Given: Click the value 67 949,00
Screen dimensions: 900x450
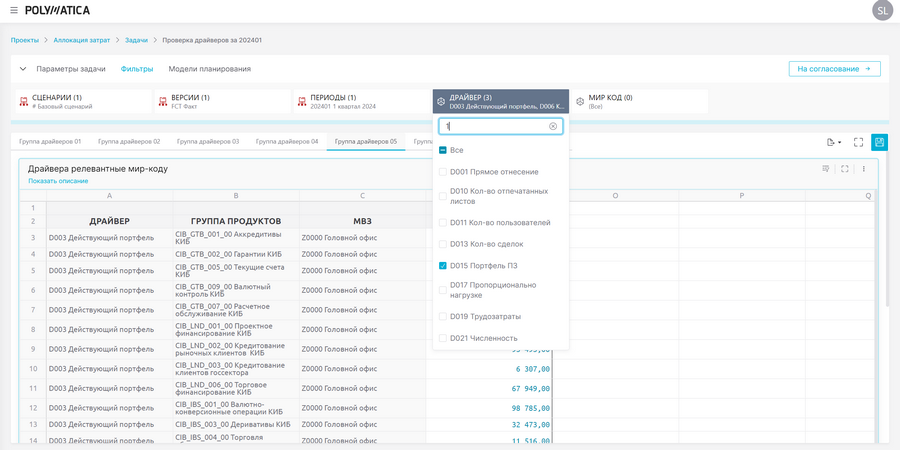Looking at the screenshot, I should [530, 389].
